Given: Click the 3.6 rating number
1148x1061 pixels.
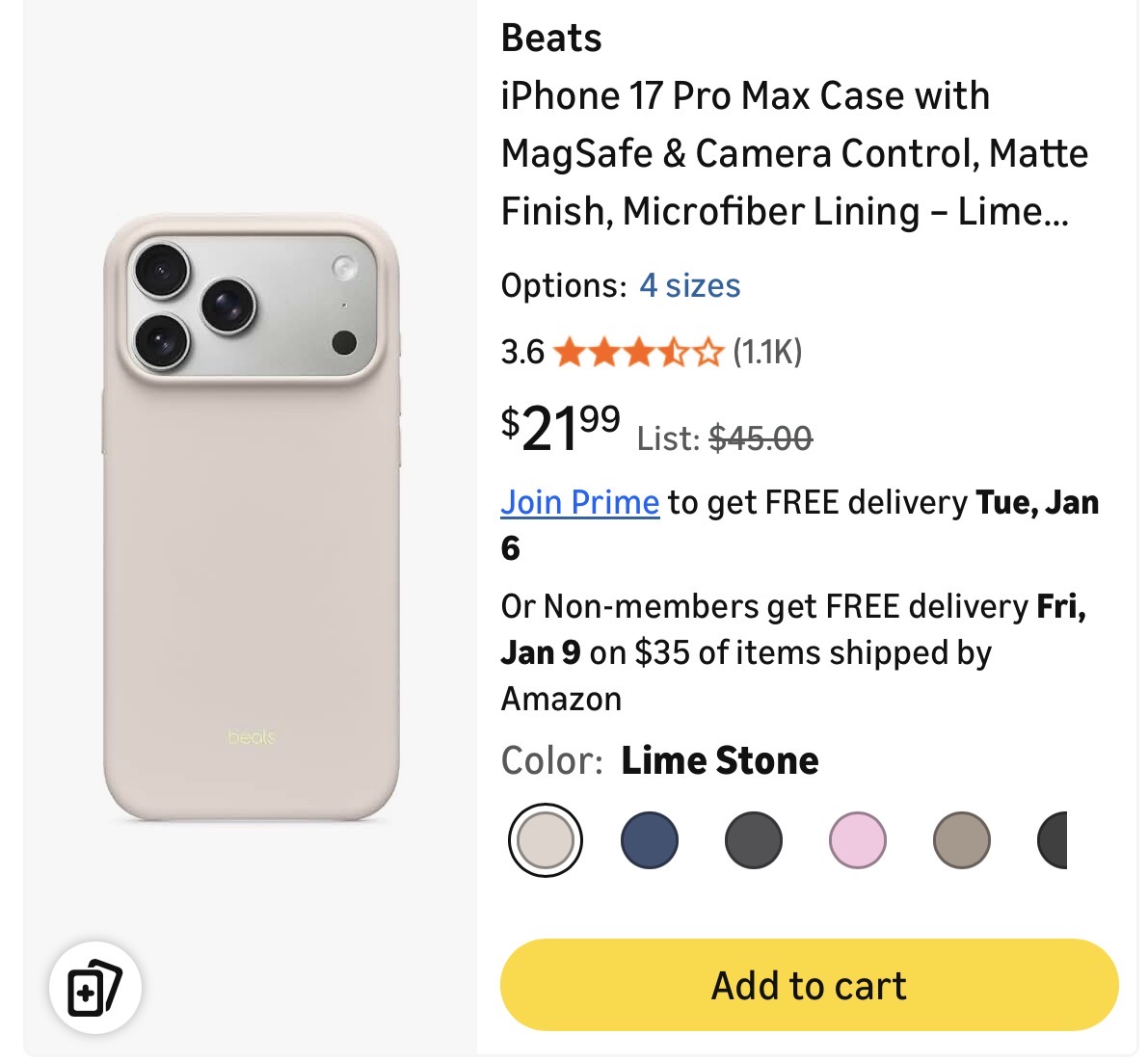Looking at the screenshot, I should pos(522,353).
